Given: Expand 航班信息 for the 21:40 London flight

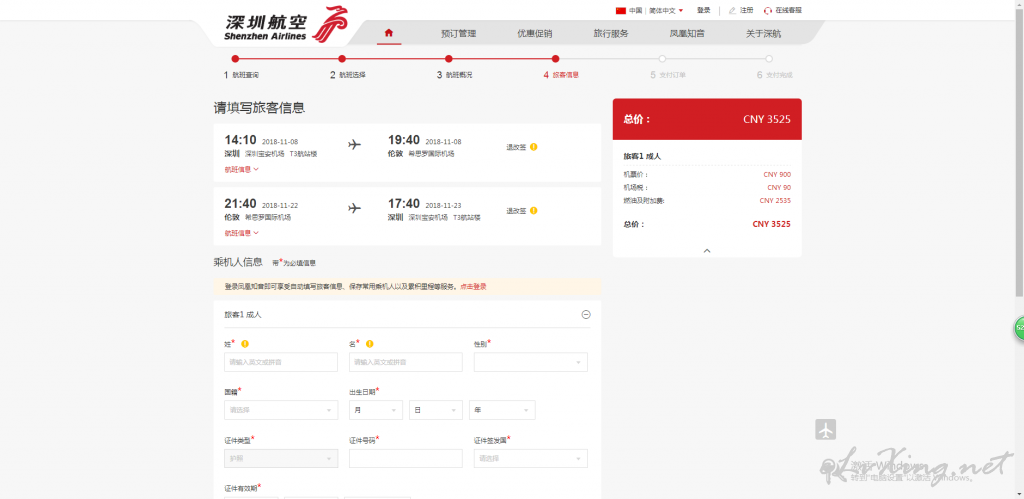Looking at the screenshot, I should click(x=241, y=233).
